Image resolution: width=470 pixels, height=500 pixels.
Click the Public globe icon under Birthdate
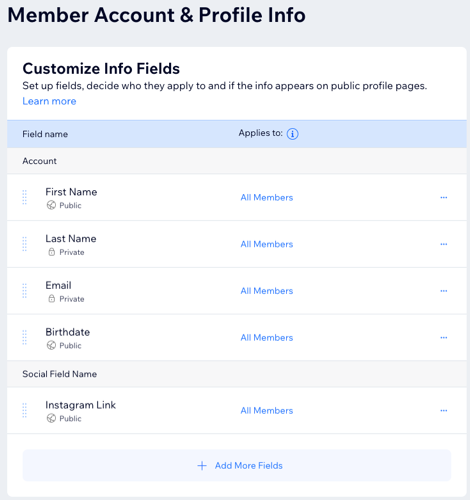[x=51, y=345]
